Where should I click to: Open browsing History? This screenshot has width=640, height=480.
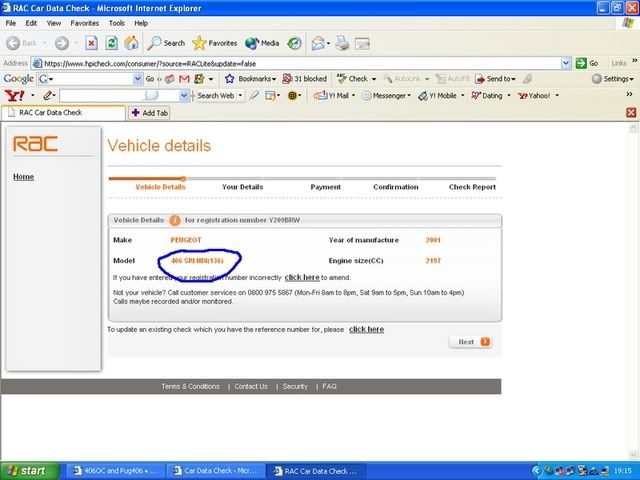(294, 43)
